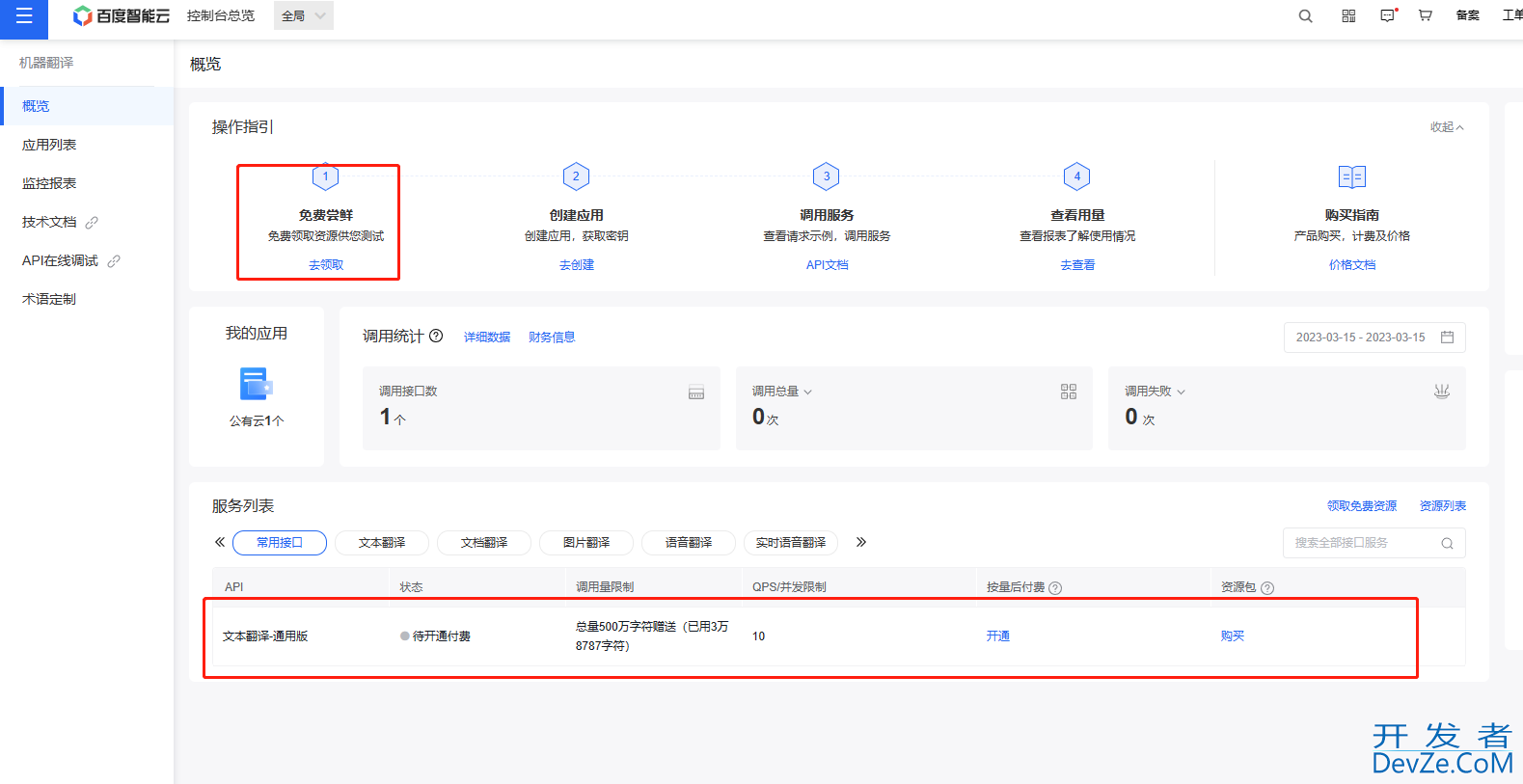Collapse the guide with 收起
The height and width of the screenshot is (784, 1523).
tap(1447, 127)
